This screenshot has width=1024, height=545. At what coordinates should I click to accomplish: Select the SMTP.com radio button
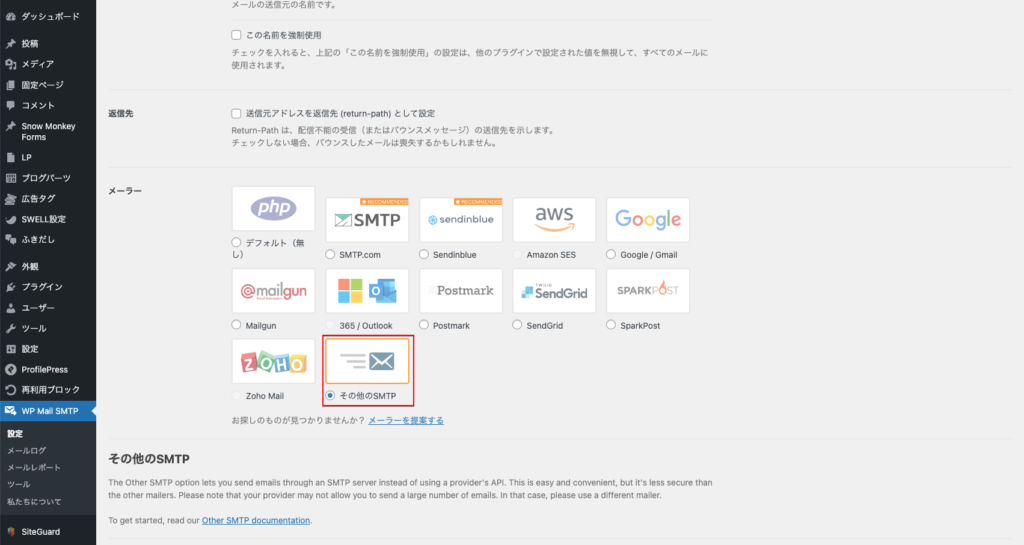[x=330, y=255]
